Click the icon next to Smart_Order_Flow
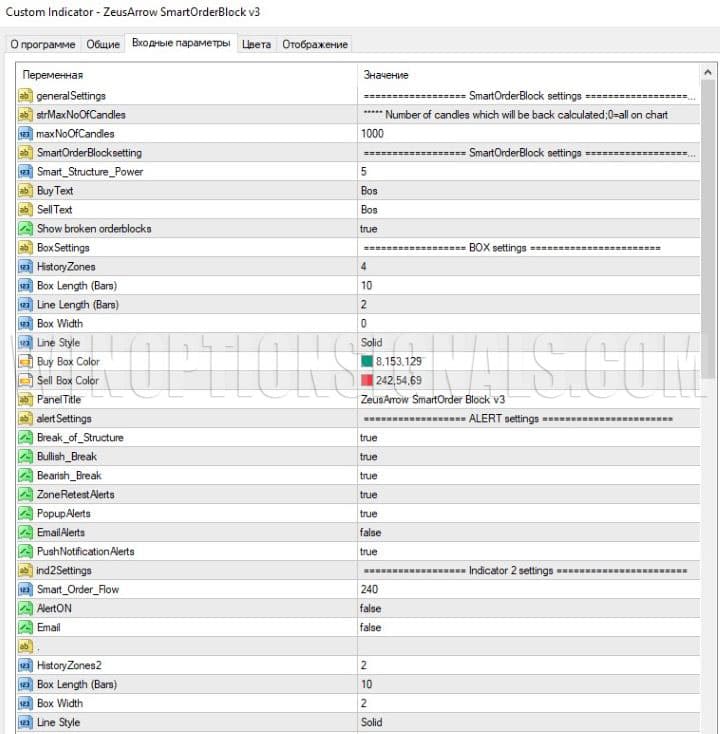This screenshot has width=720, height=734. [x=25, y=590]
